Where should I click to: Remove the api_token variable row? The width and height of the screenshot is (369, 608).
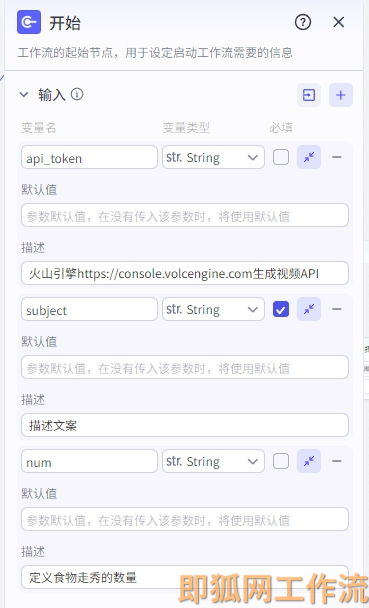point(337,157)
